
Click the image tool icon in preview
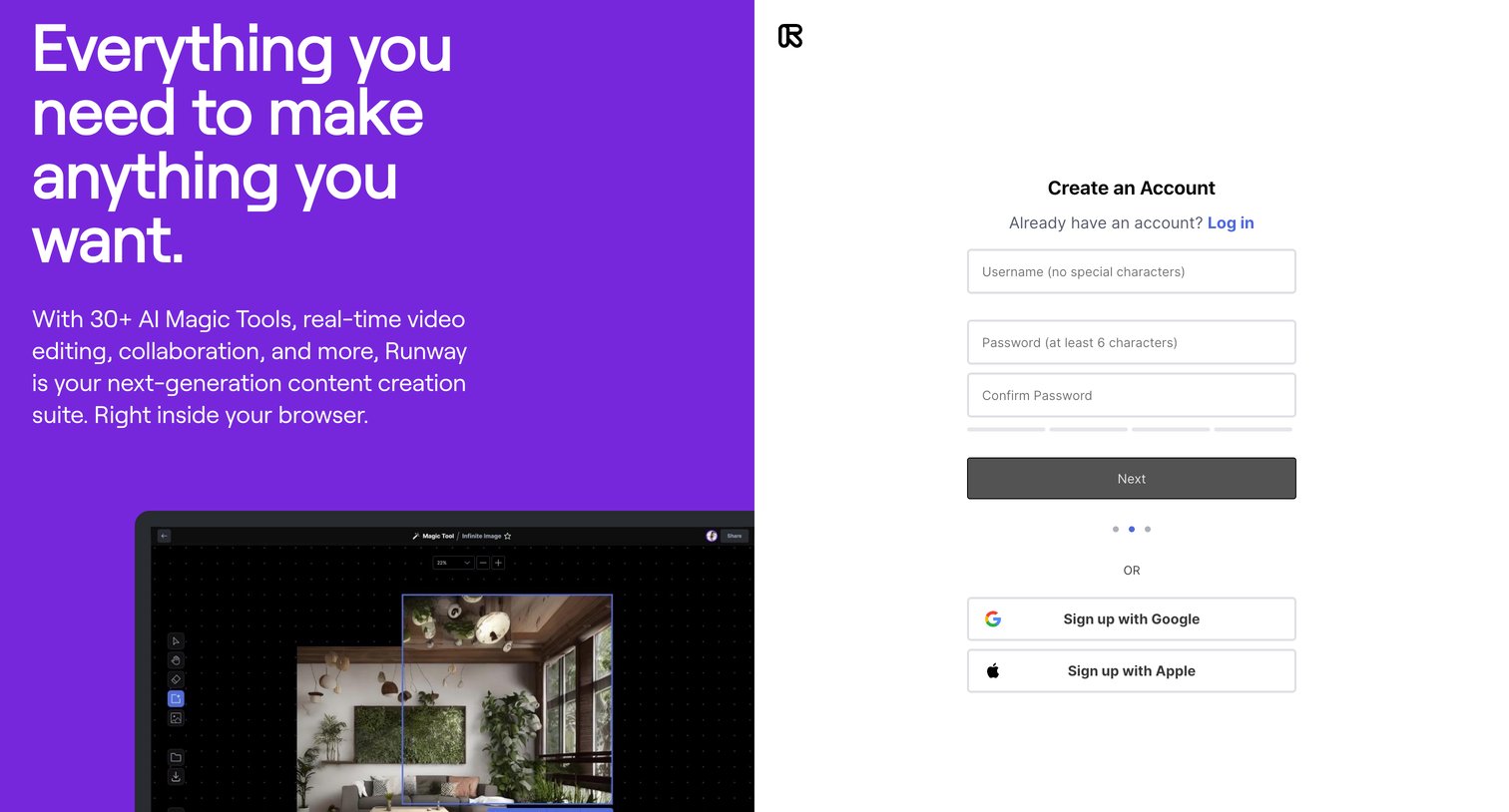point(176,718)
